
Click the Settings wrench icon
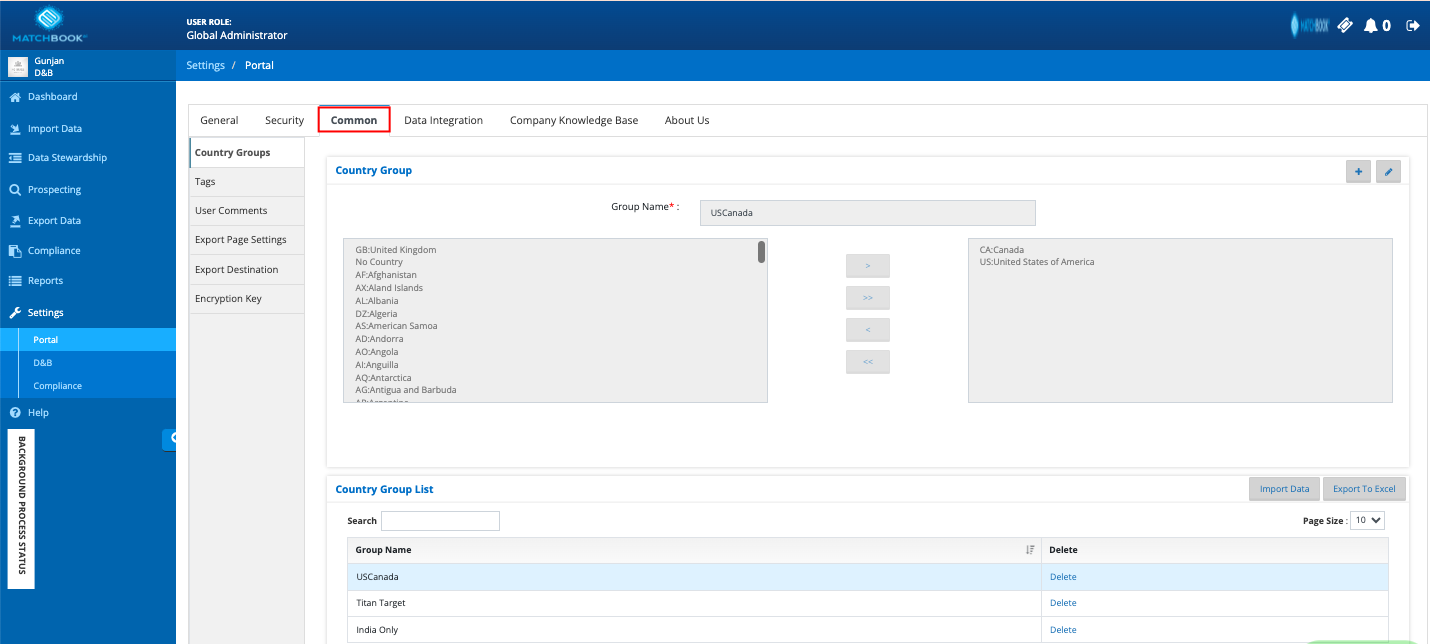[x=15, y=313]
